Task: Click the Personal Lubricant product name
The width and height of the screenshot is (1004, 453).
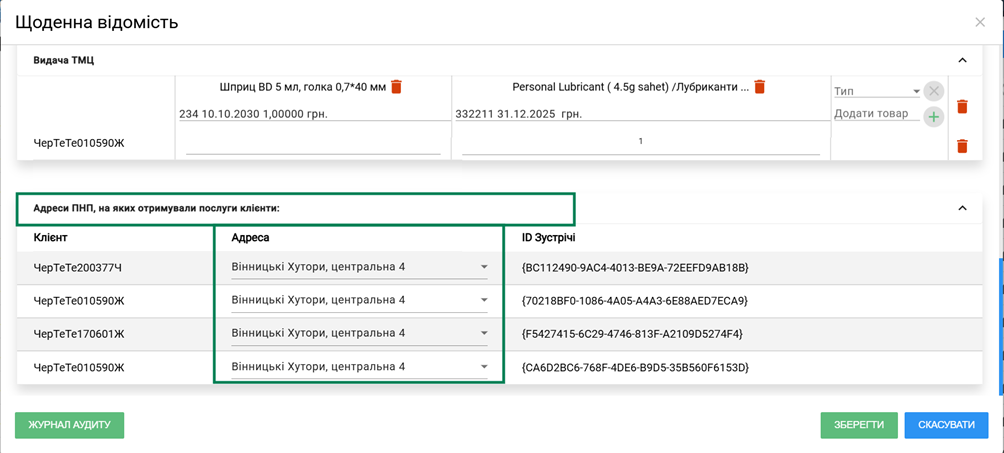Action: tap(631, 86)
